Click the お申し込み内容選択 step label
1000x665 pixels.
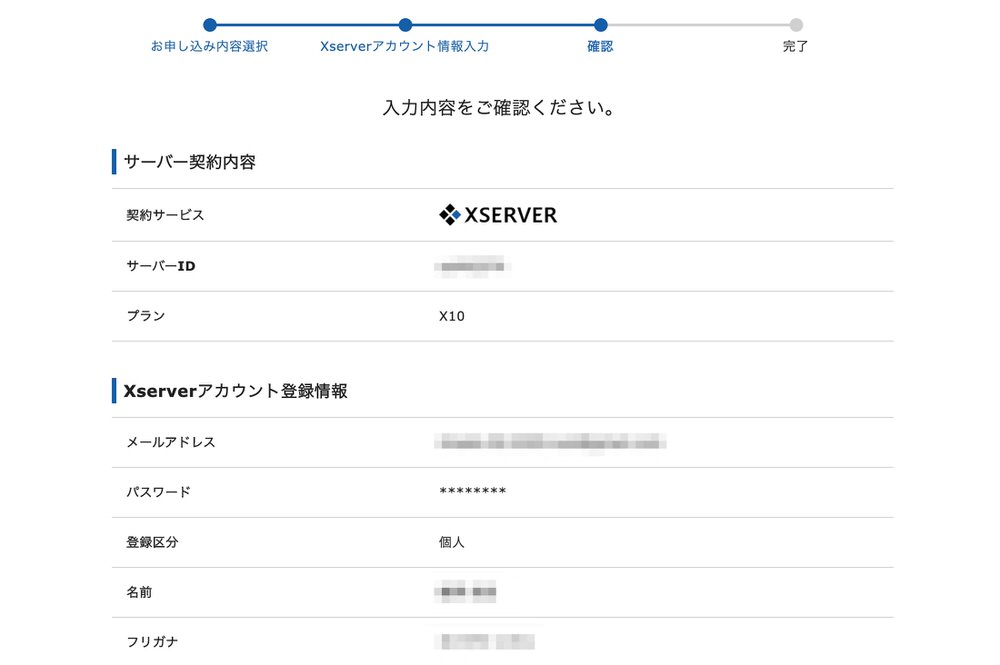coord(209,47)
